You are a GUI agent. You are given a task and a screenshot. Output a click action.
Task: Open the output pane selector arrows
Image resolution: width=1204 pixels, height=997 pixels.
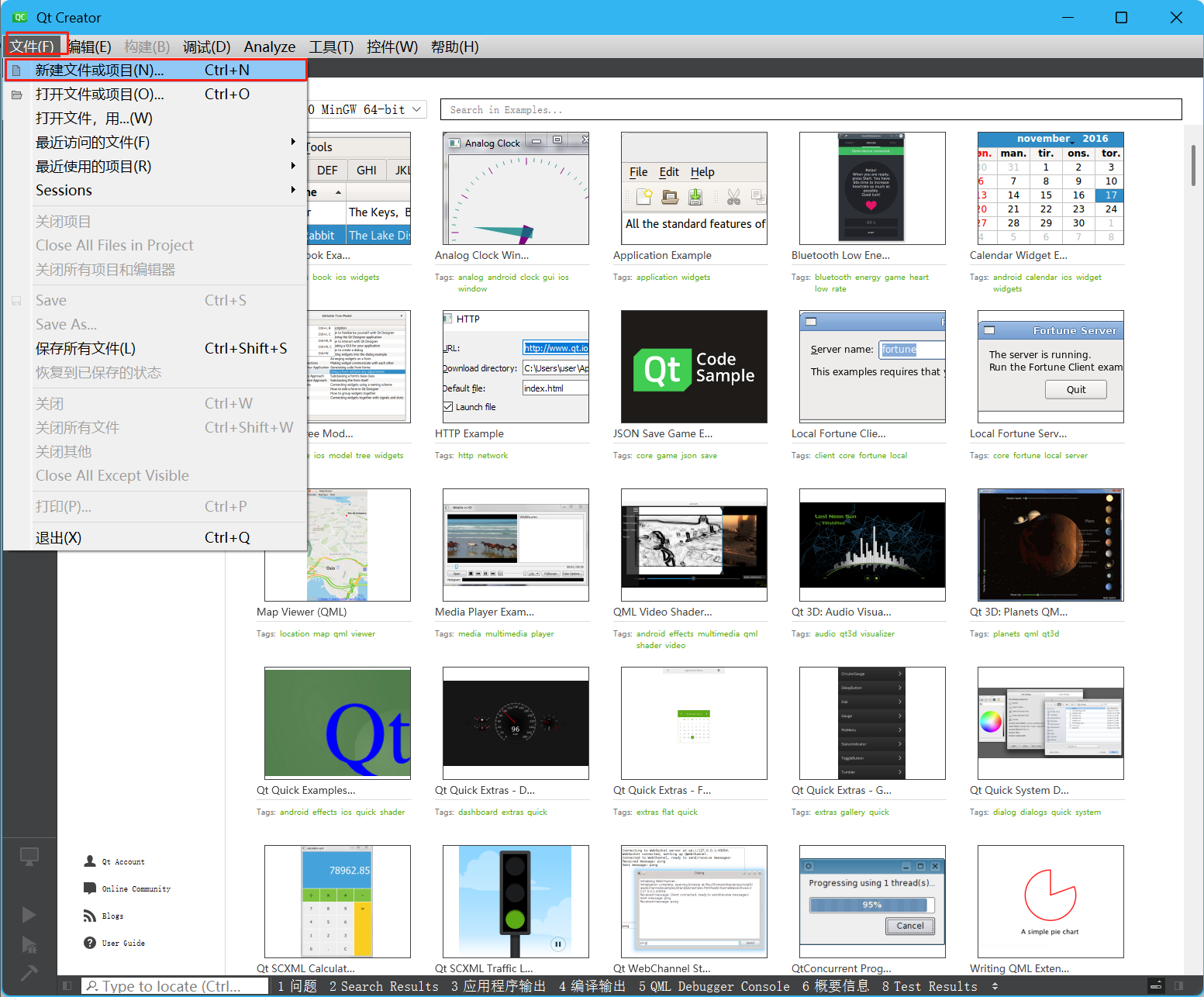coord(995,986)
